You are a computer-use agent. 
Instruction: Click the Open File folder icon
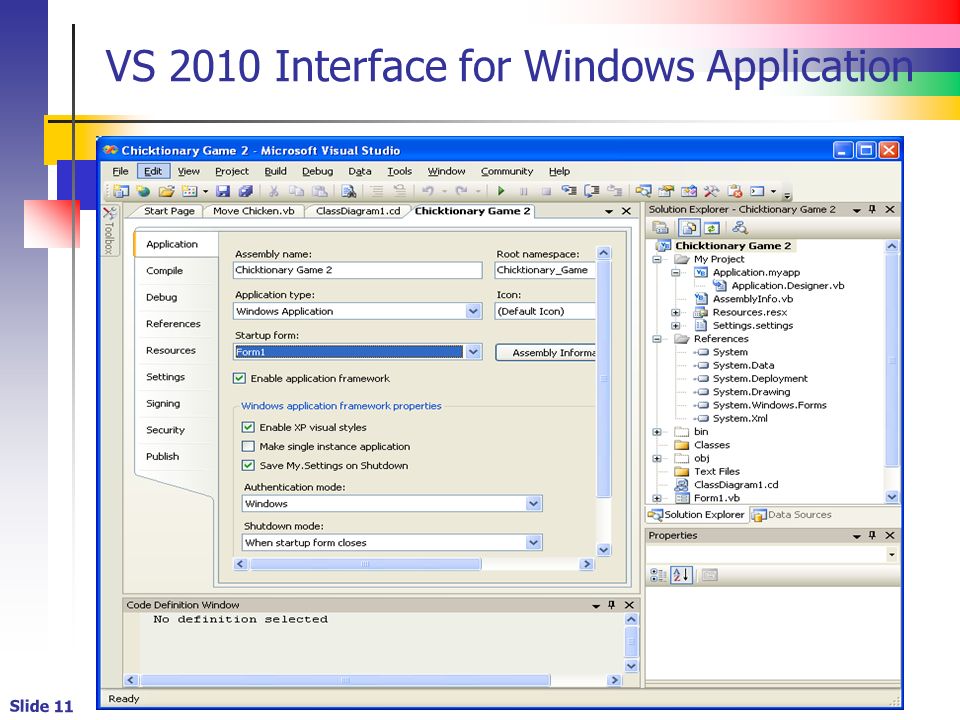pyautogui.click(x=166, y=191)
